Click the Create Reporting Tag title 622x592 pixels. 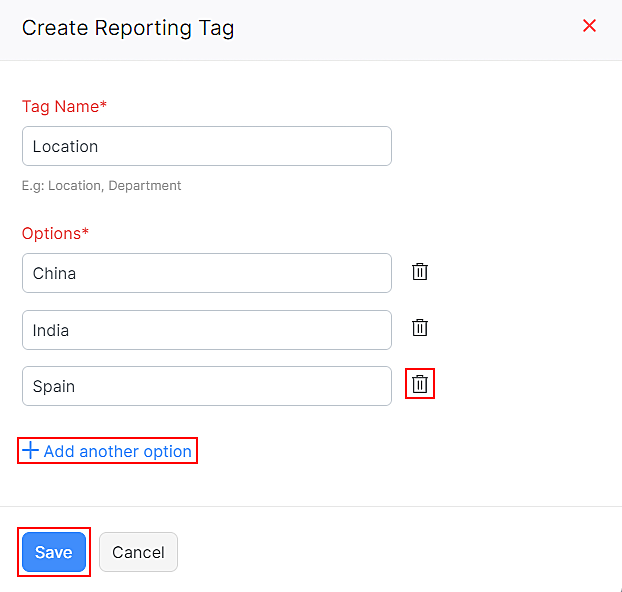point(128,28)
